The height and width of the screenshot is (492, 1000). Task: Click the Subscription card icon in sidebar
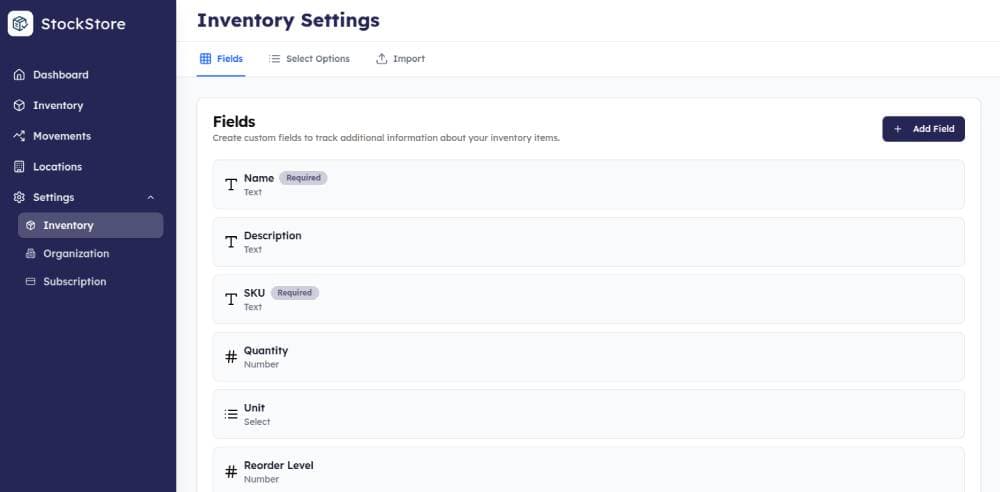coord(30,282)
